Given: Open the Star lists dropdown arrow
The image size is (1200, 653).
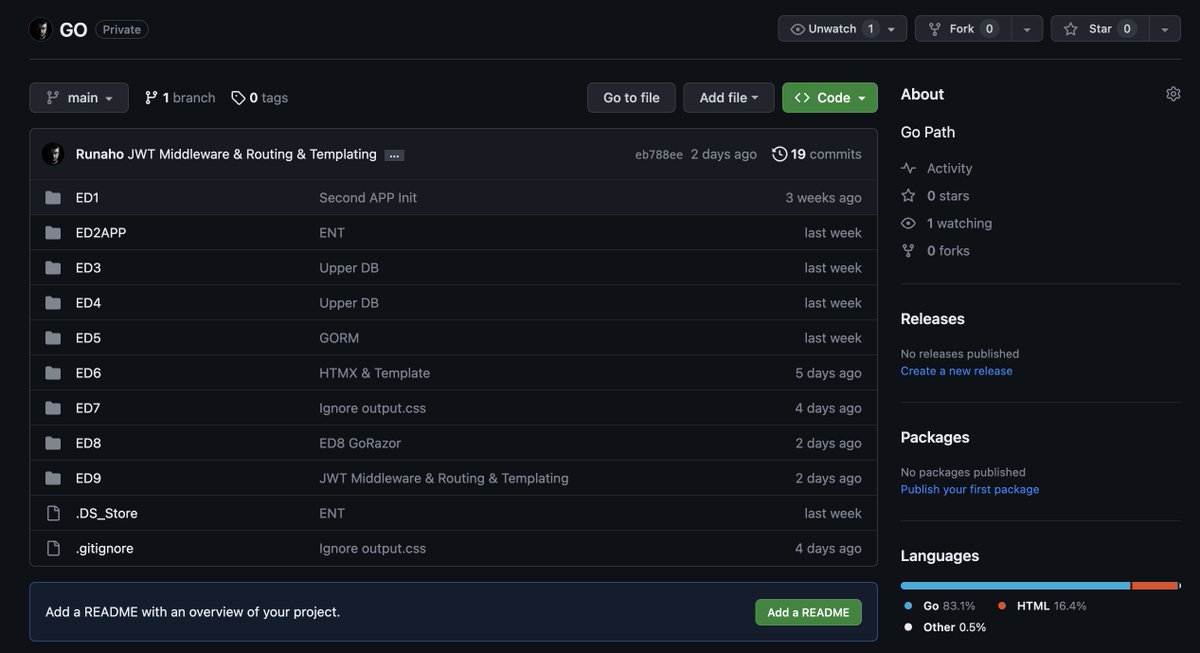Looking at the screenshot, I should [1164, 29].
